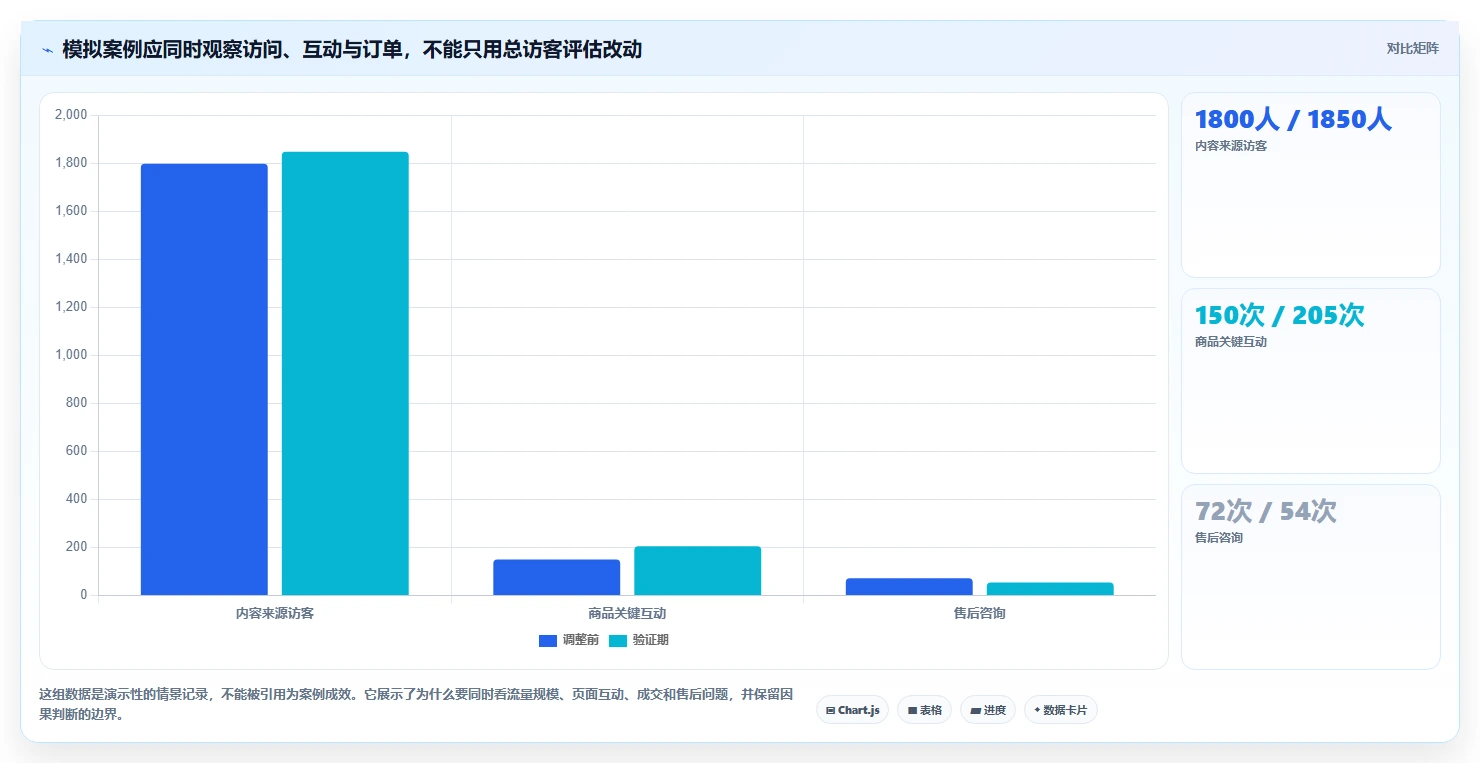1480x763 pixels.
Task: Click the cyan 售后咨询 bar
Action: (1050, 588)
